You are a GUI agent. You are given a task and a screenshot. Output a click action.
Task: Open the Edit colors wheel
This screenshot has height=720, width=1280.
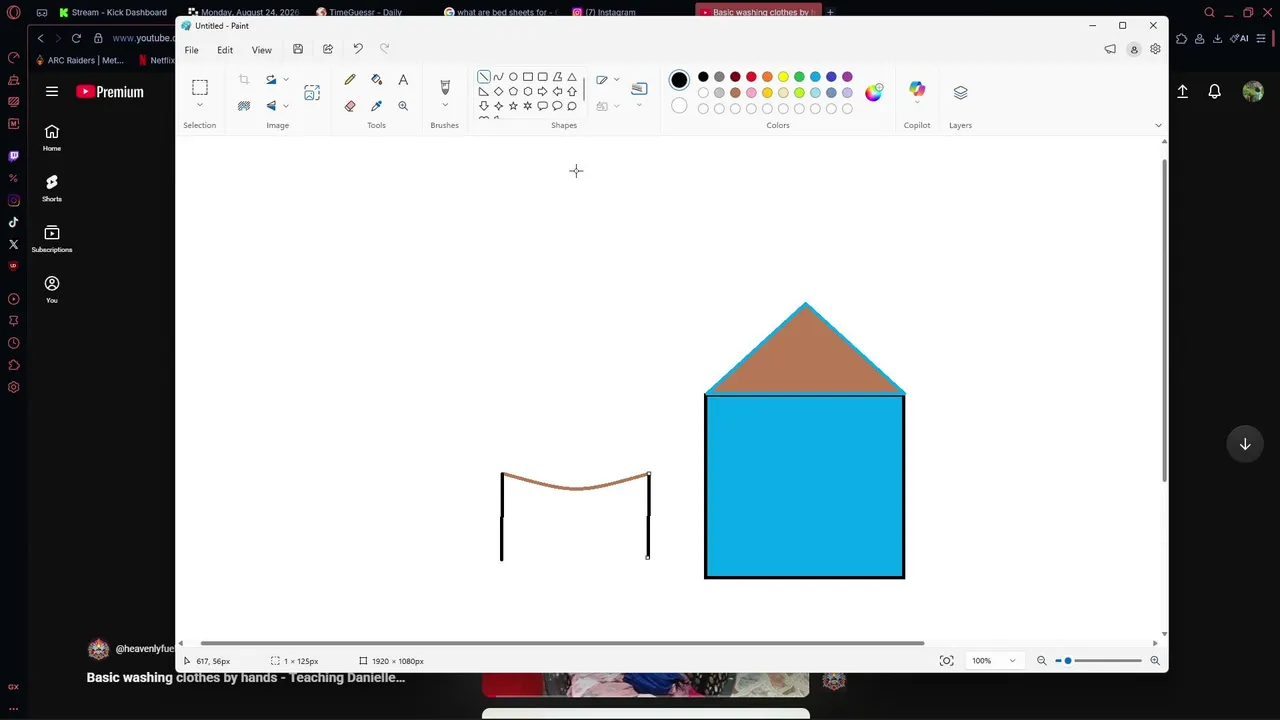click(x=874, y=92)
